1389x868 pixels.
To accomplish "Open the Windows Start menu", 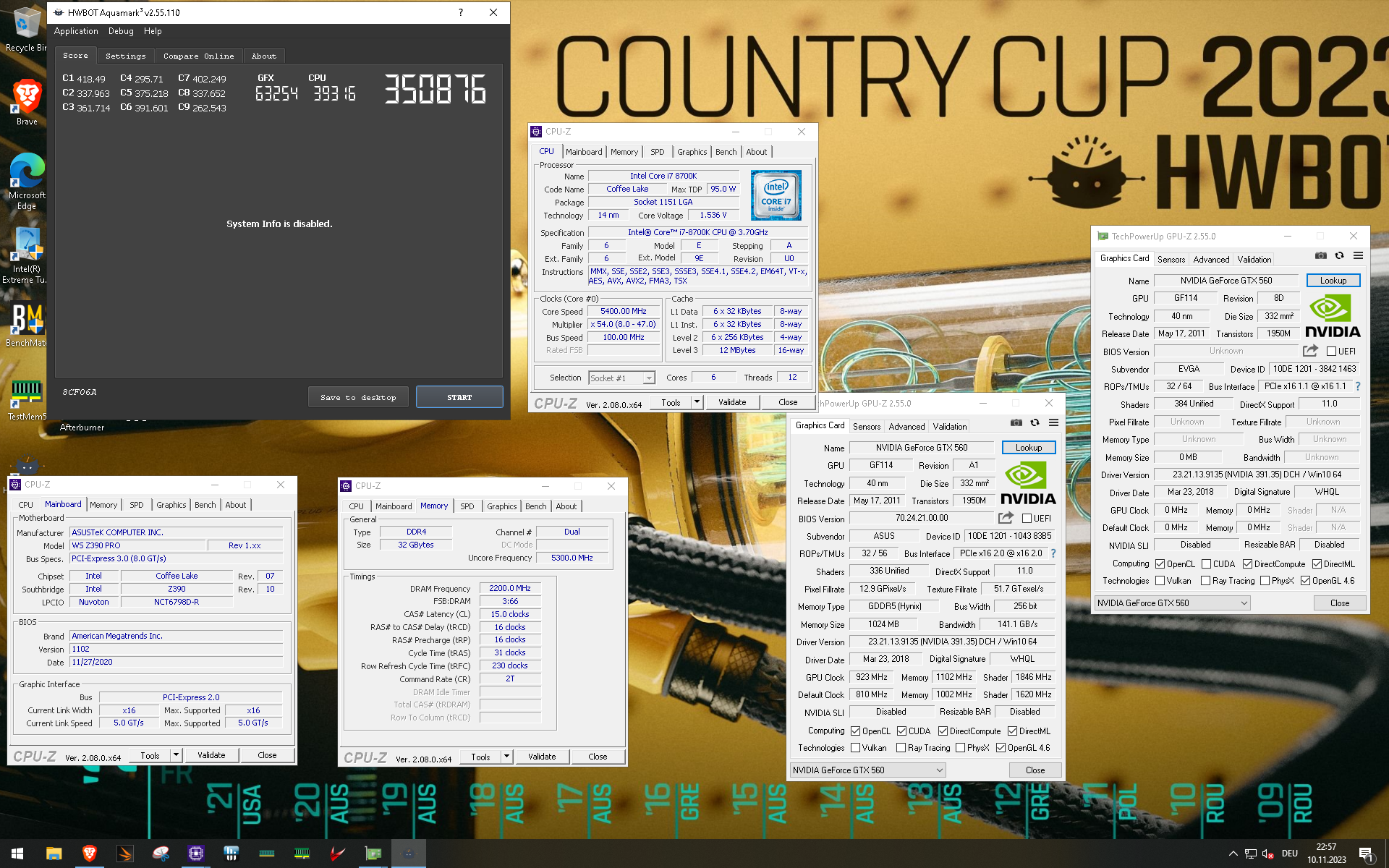I will (17, 854).
